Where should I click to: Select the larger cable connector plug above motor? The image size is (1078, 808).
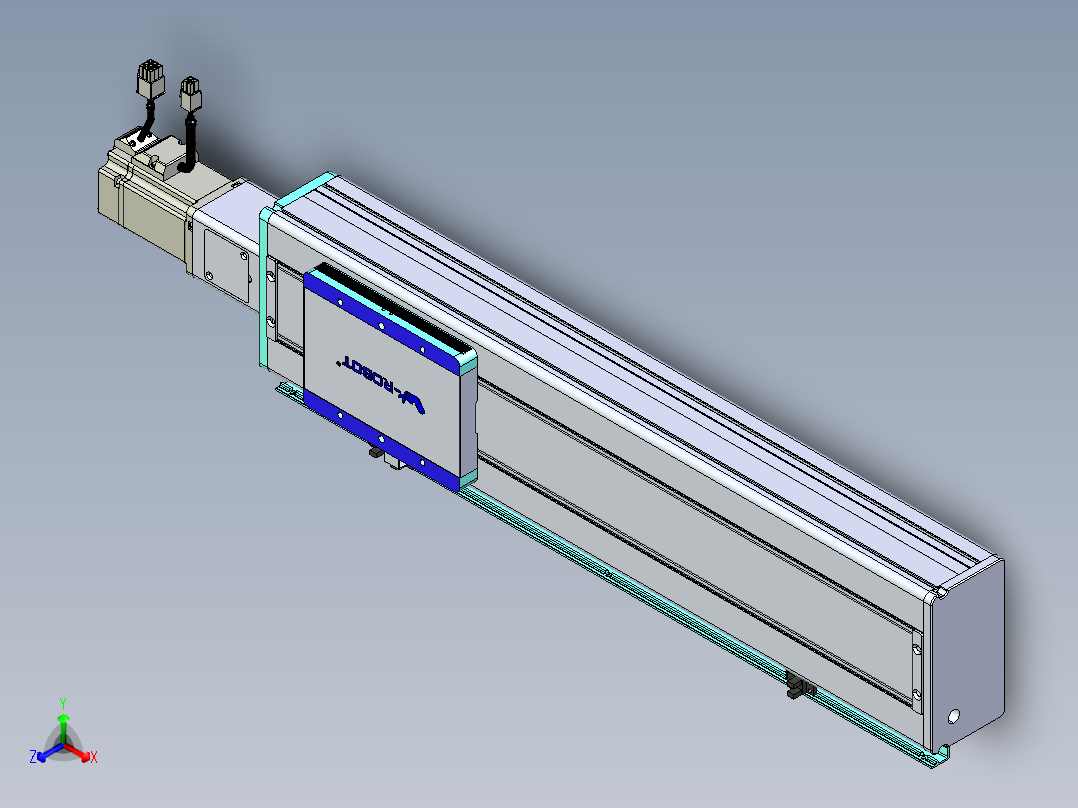[151, 80]
